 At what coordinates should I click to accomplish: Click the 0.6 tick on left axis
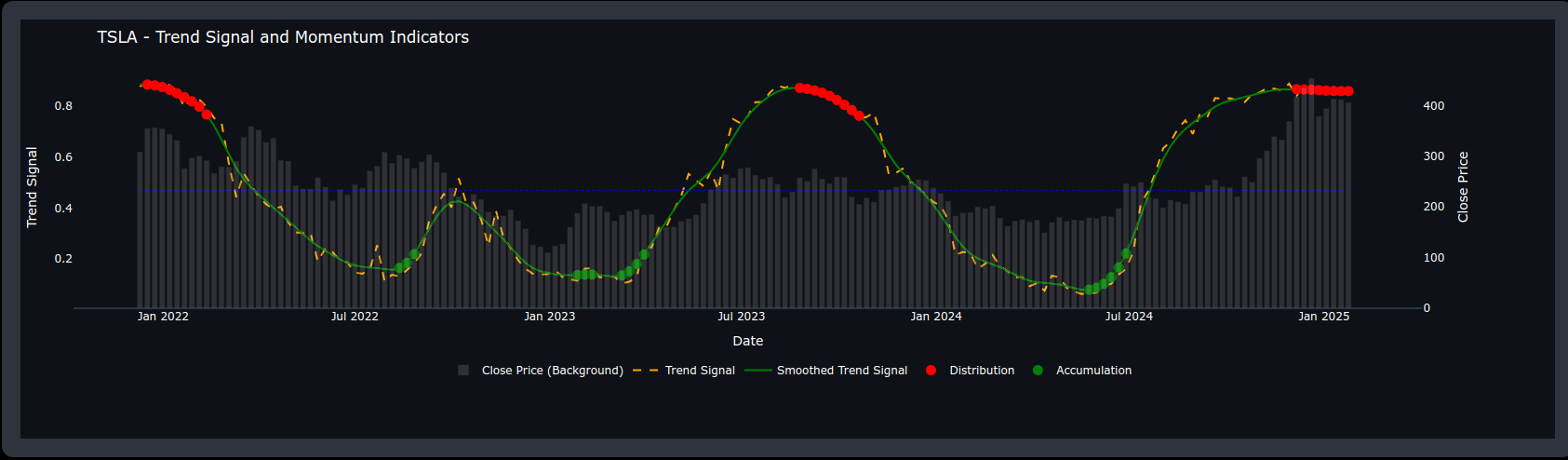coord(63,157)
